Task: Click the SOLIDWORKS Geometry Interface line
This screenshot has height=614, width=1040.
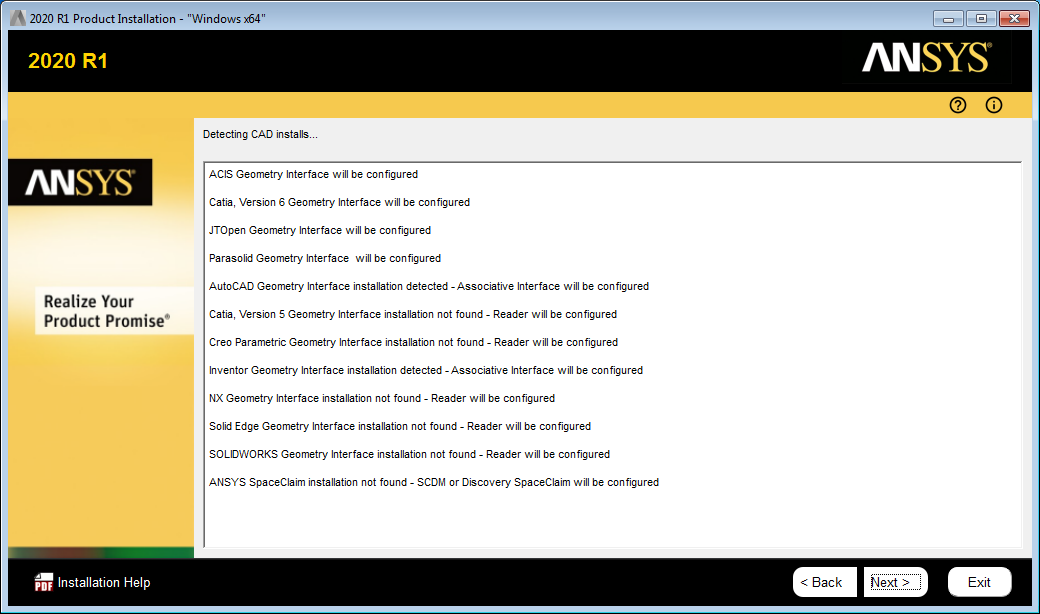Action: coord(409,454)
